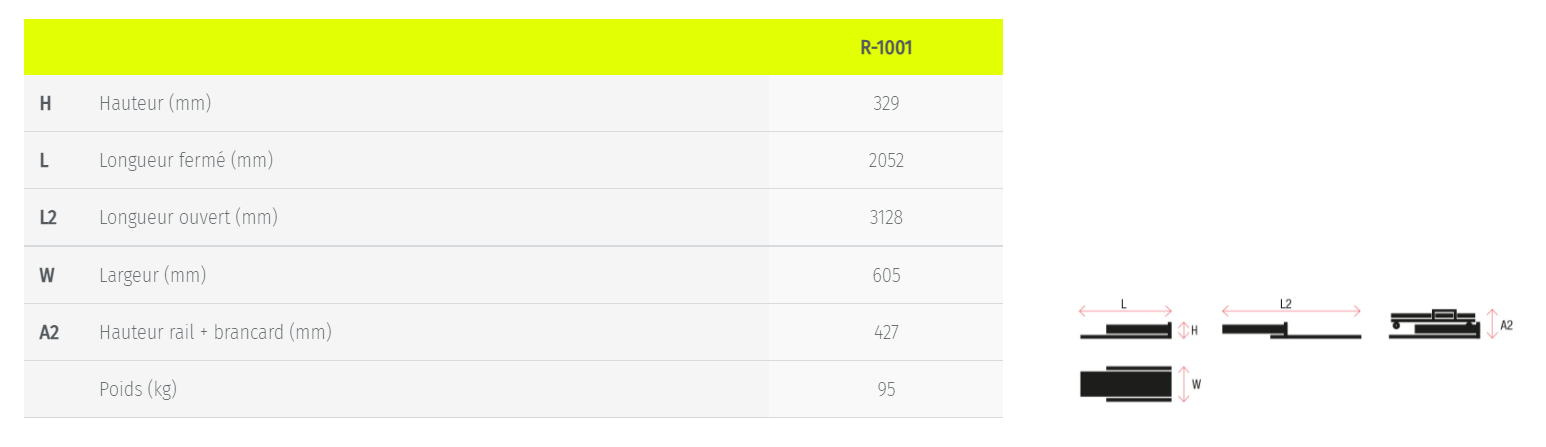The image size is (1546, 447).
Task: Click the H height arrow in diagram
Action: coord(1182,330)
